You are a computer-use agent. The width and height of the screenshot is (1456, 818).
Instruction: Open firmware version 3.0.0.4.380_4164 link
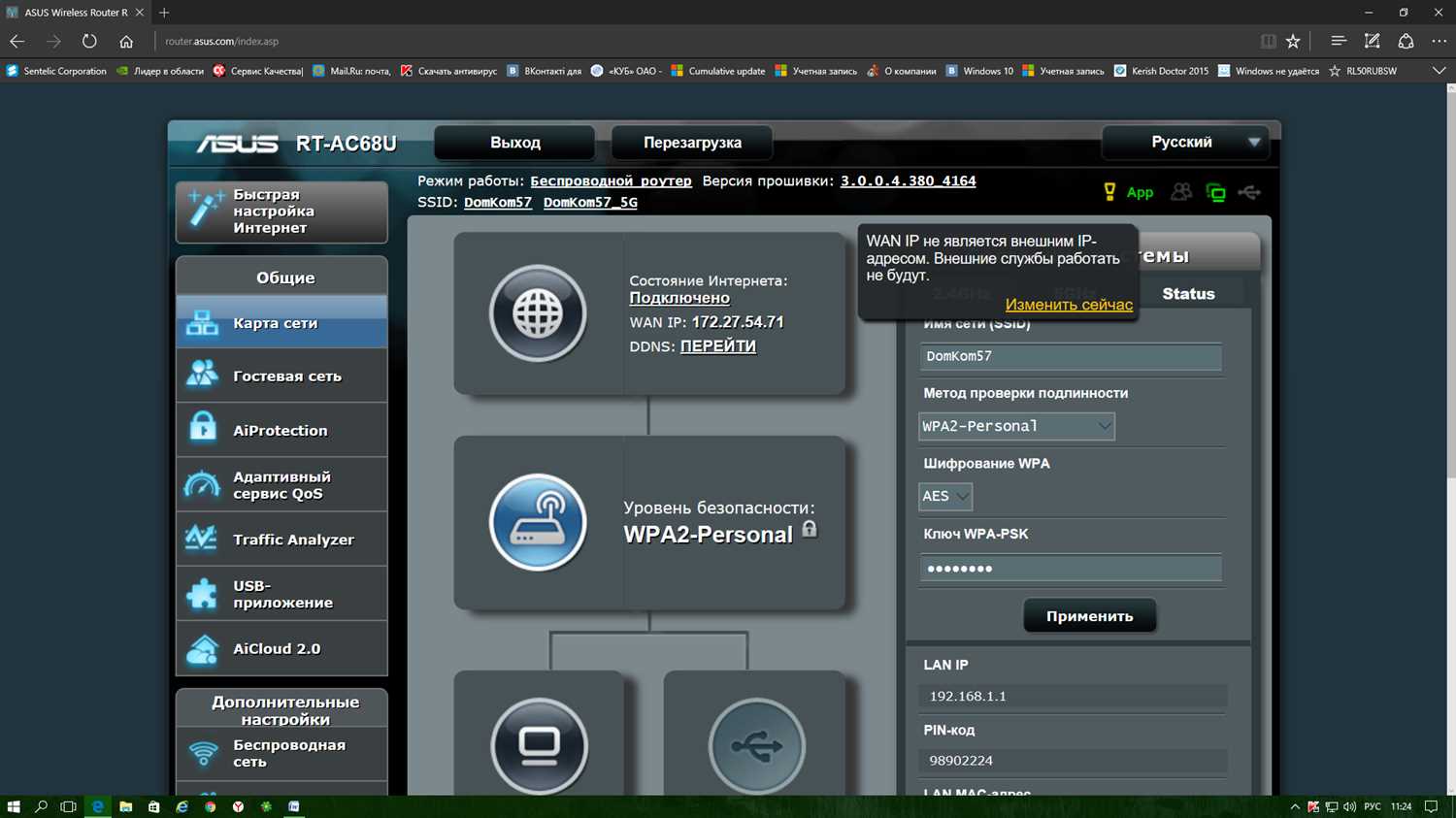click(908, 180)
